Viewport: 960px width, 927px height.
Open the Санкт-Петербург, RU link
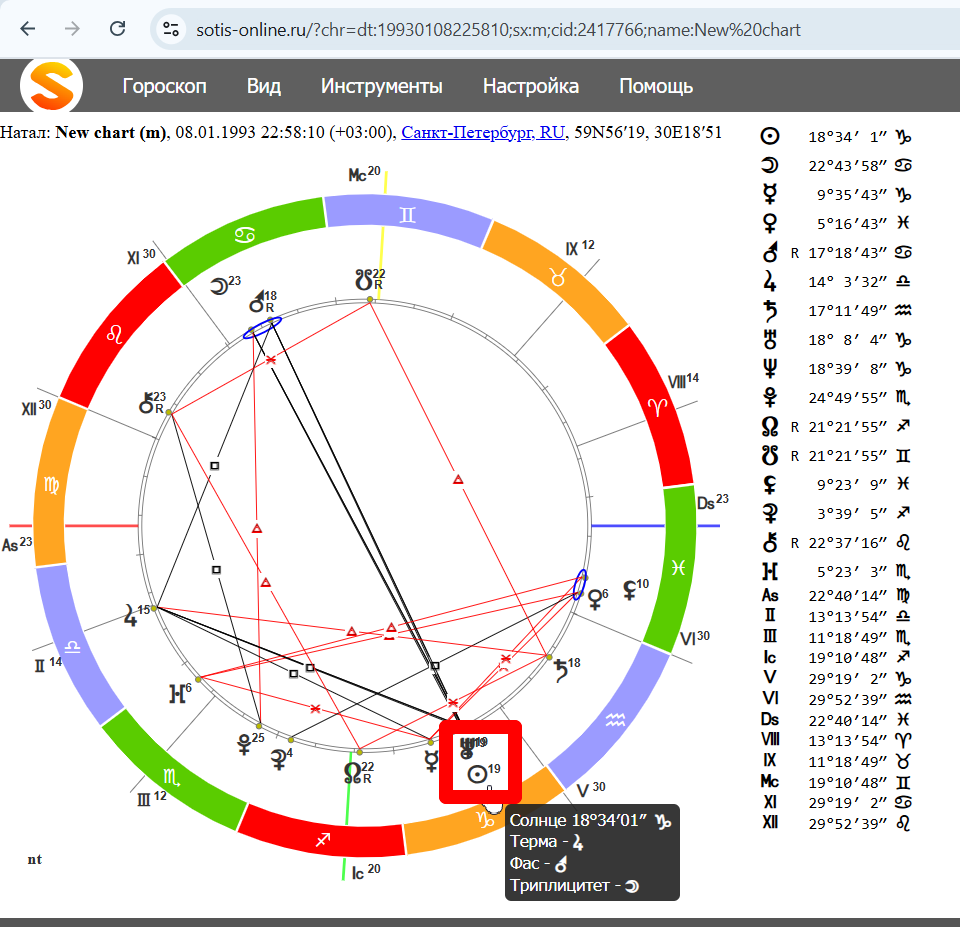pos(483,132)
